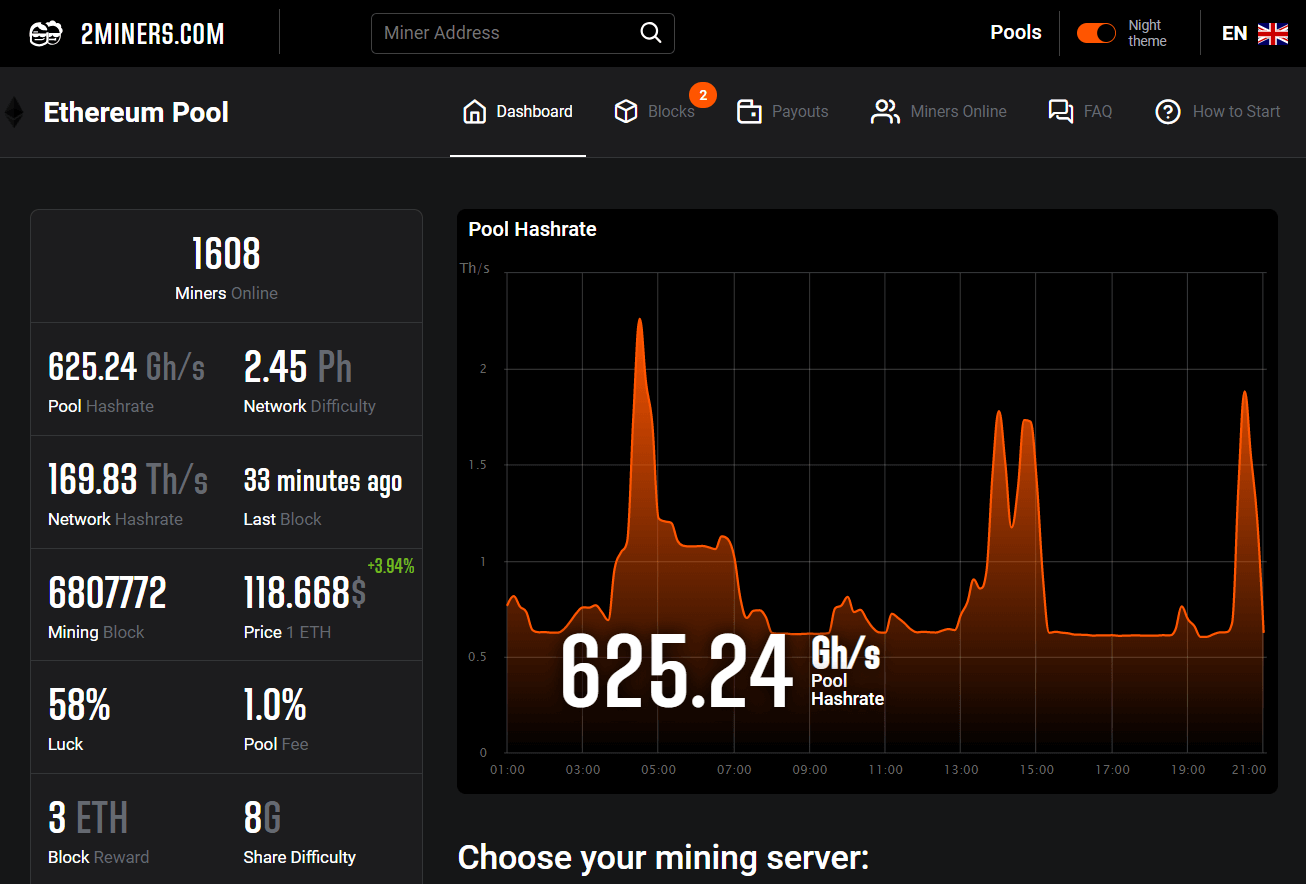Open the Miners Online tab
The image size is (1306, 884).
[x=958, y=111]
